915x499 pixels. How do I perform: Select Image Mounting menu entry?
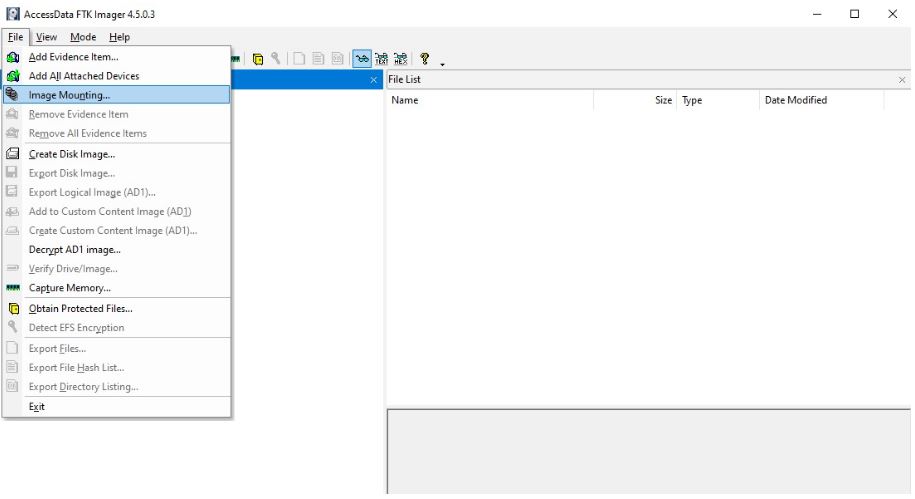tap(116, 95)
